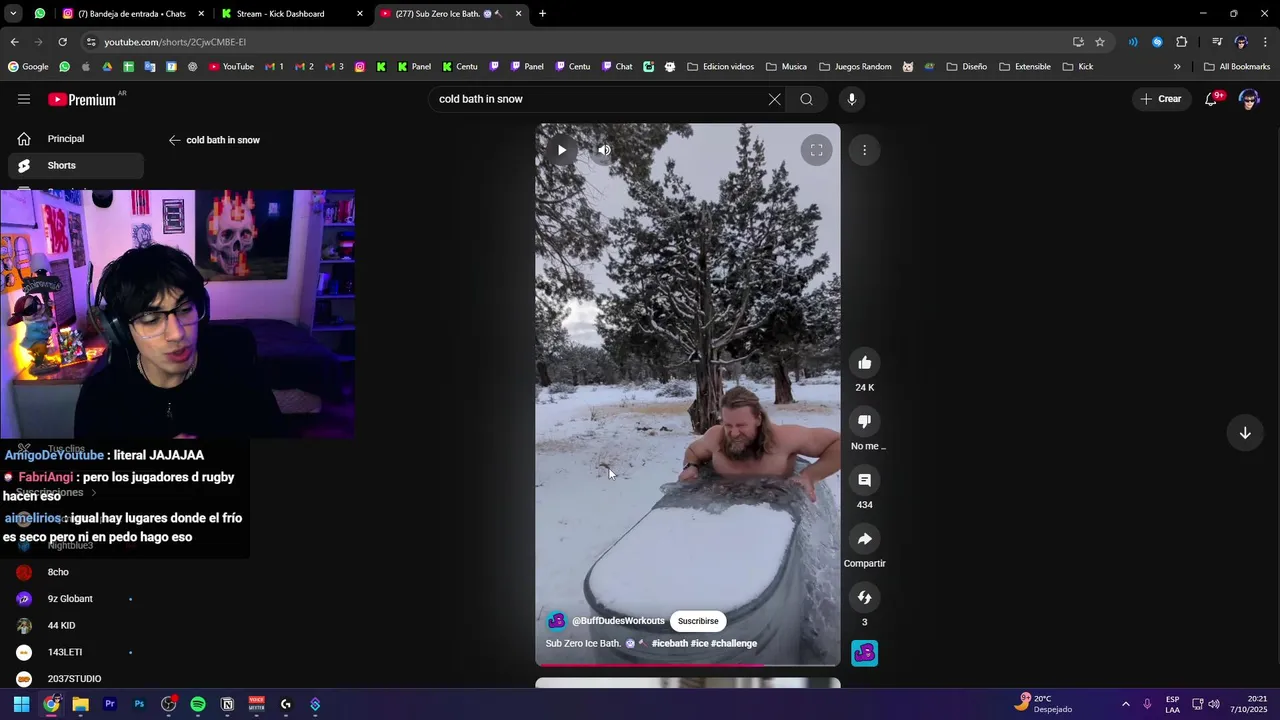The image size is (1280, 720).
Task: Subscribe with the Suscribirse button
Action: [x=698, y=621]
